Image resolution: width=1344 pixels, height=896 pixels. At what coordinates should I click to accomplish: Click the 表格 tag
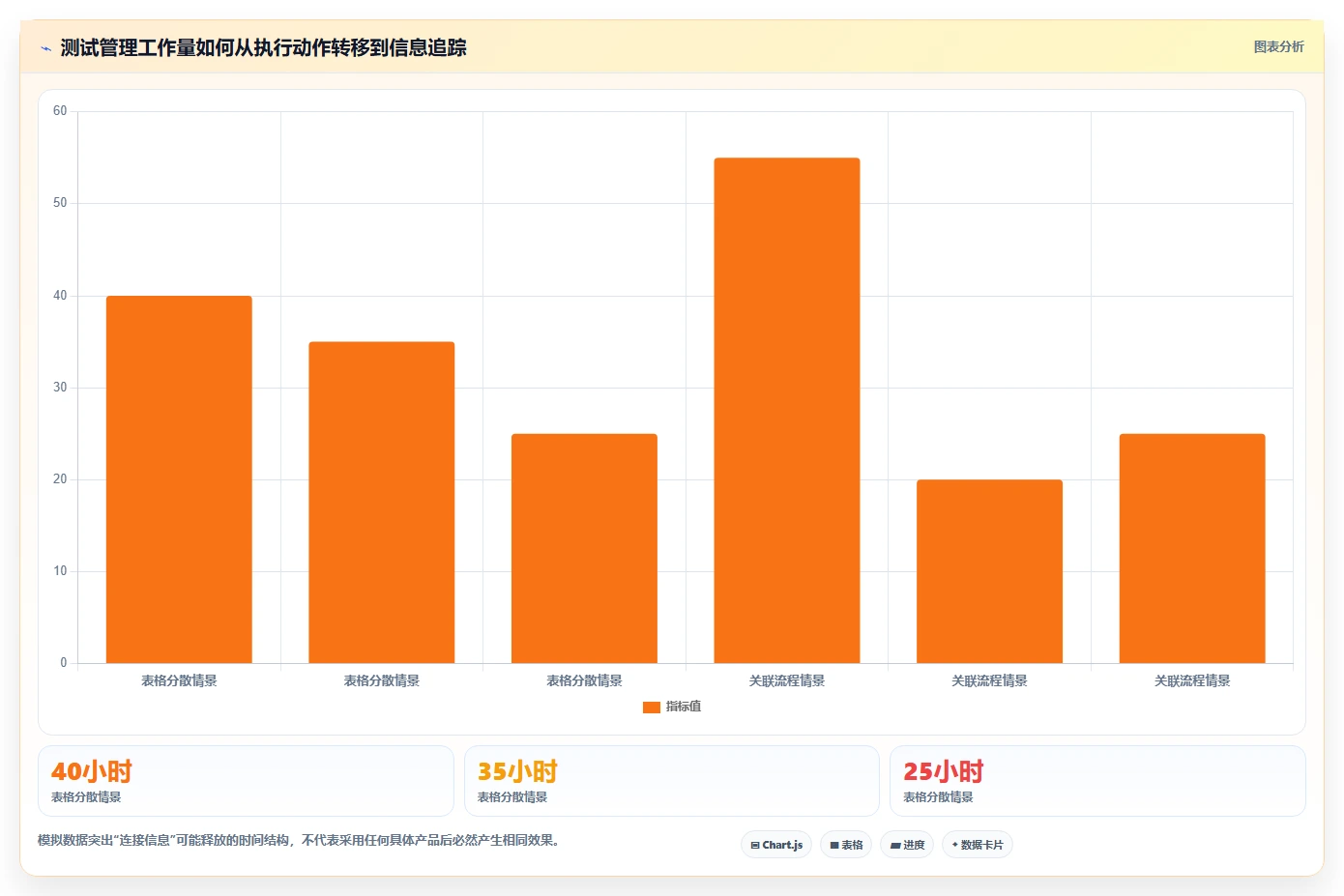click(846, 845)
